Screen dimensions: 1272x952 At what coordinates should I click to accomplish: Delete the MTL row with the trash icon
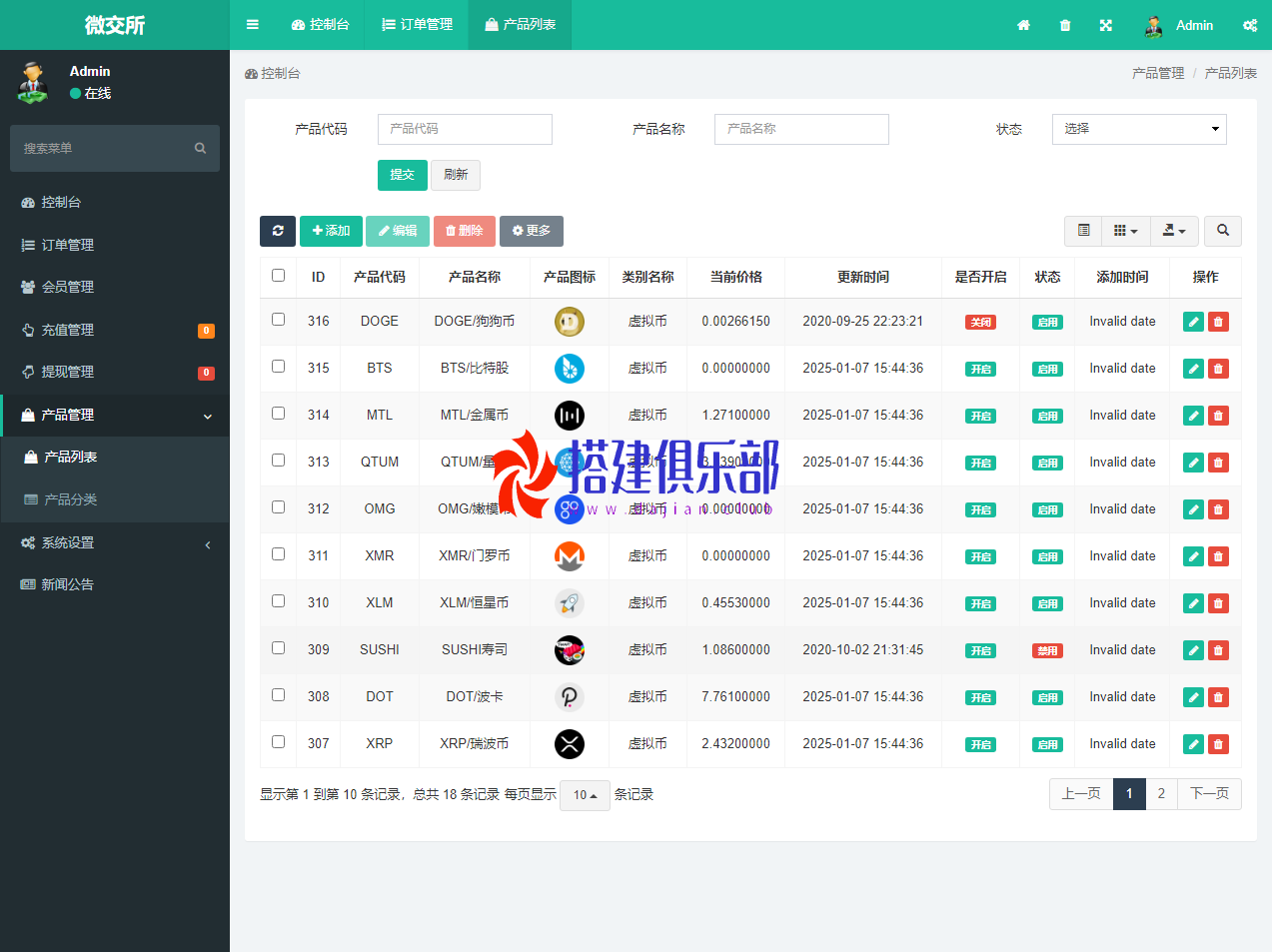point(1218,416)
